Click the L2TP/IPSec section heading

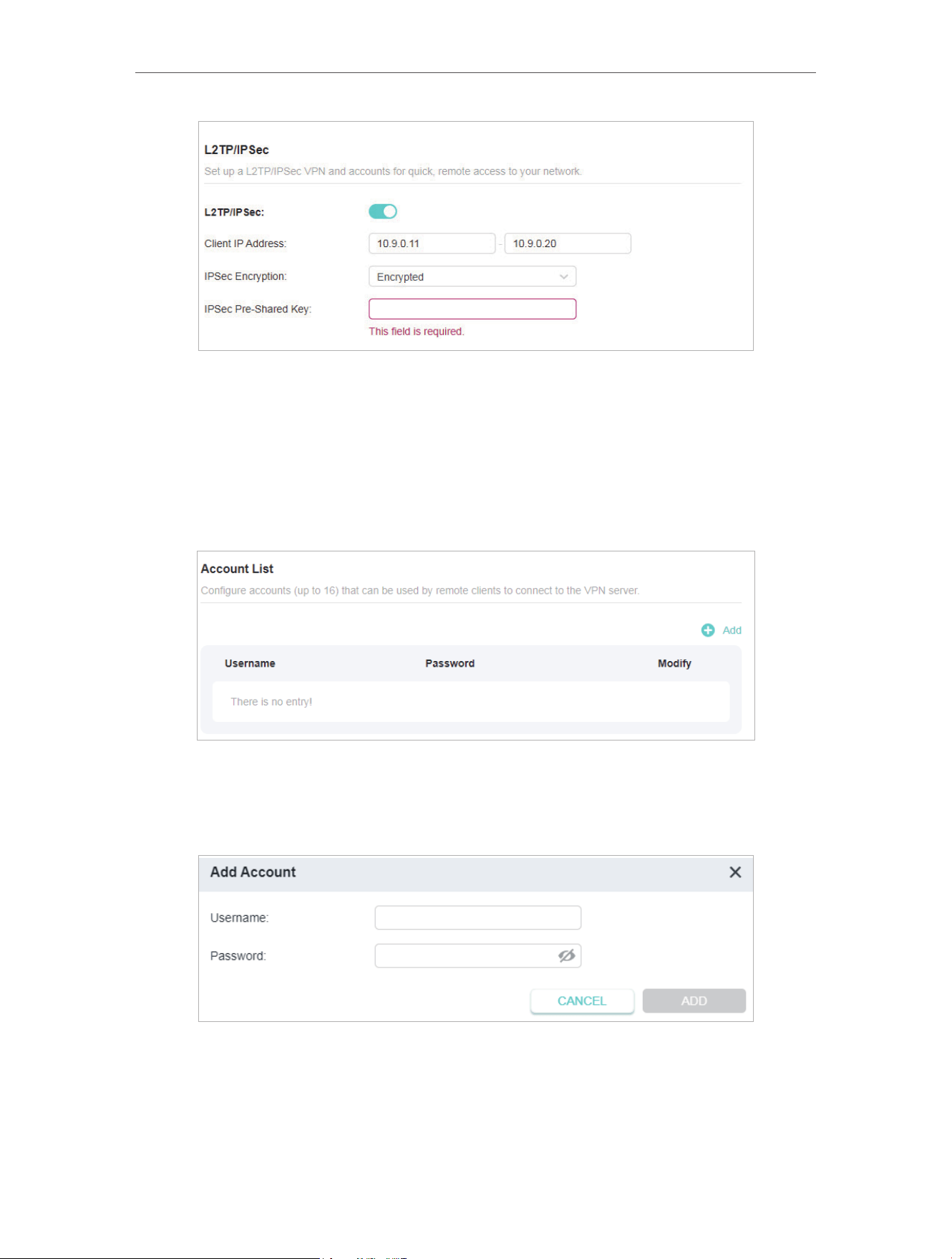237,150
